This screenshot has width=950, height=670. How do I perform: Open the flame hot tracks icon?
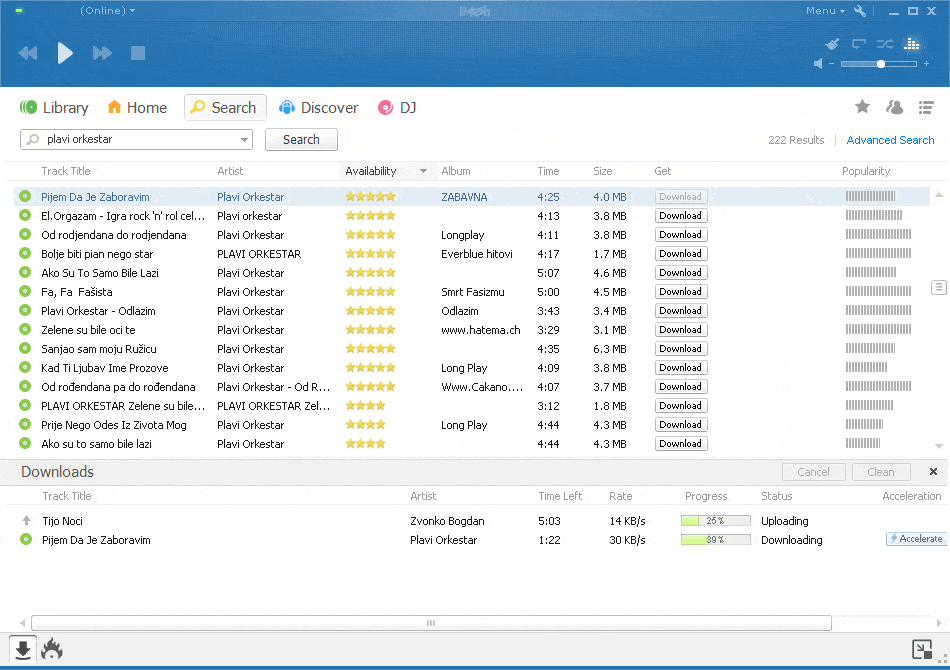[x=52, y=649]
